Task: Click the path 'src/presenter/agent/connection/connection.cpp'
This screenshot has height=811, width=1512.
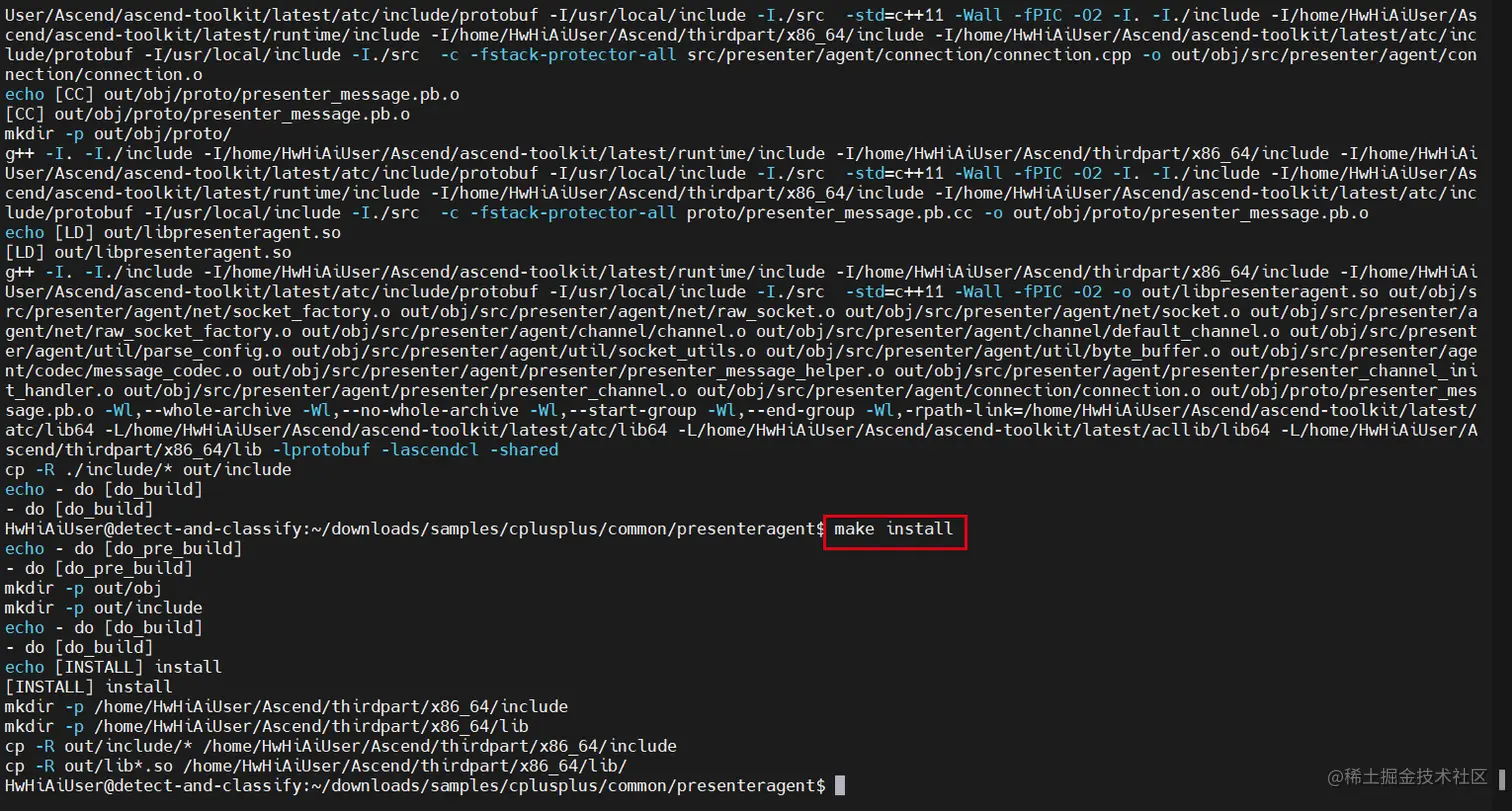Action: coord(910,55)
